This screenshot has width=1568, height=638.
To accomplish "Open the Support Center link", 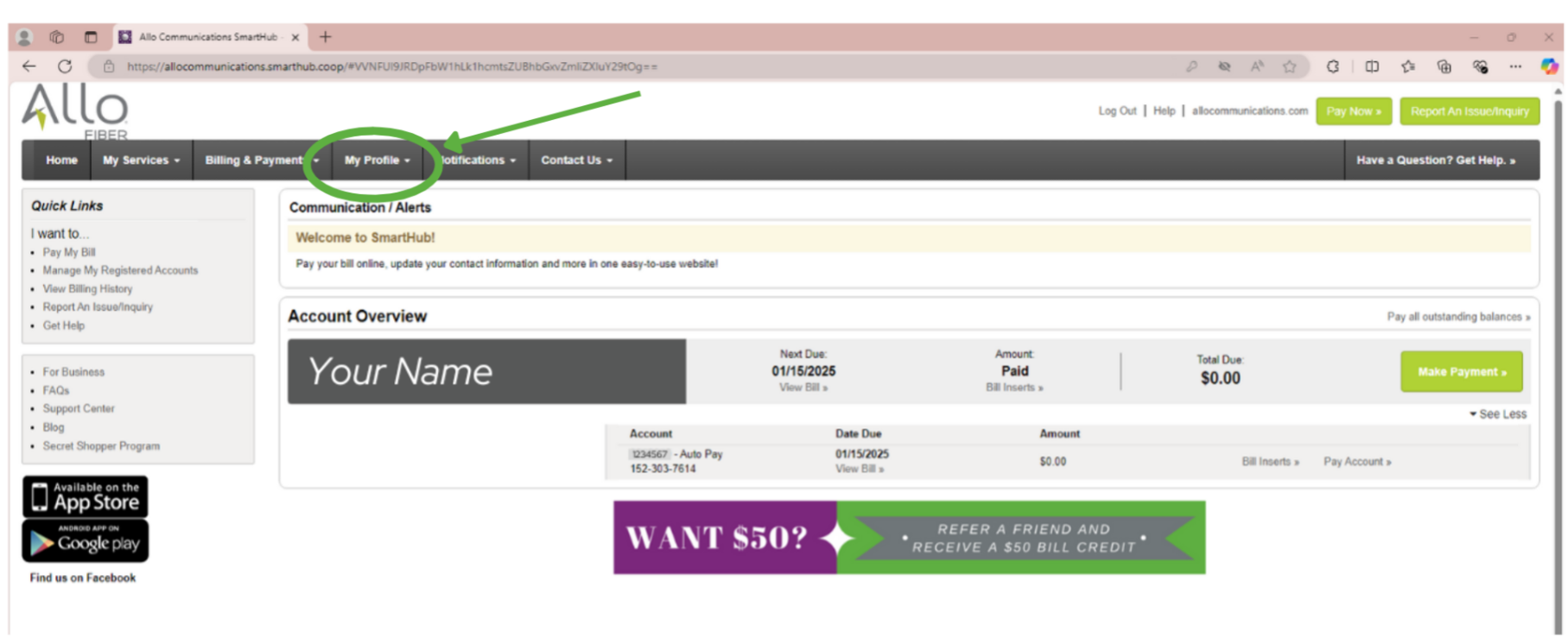I will (x=79, y=409).
